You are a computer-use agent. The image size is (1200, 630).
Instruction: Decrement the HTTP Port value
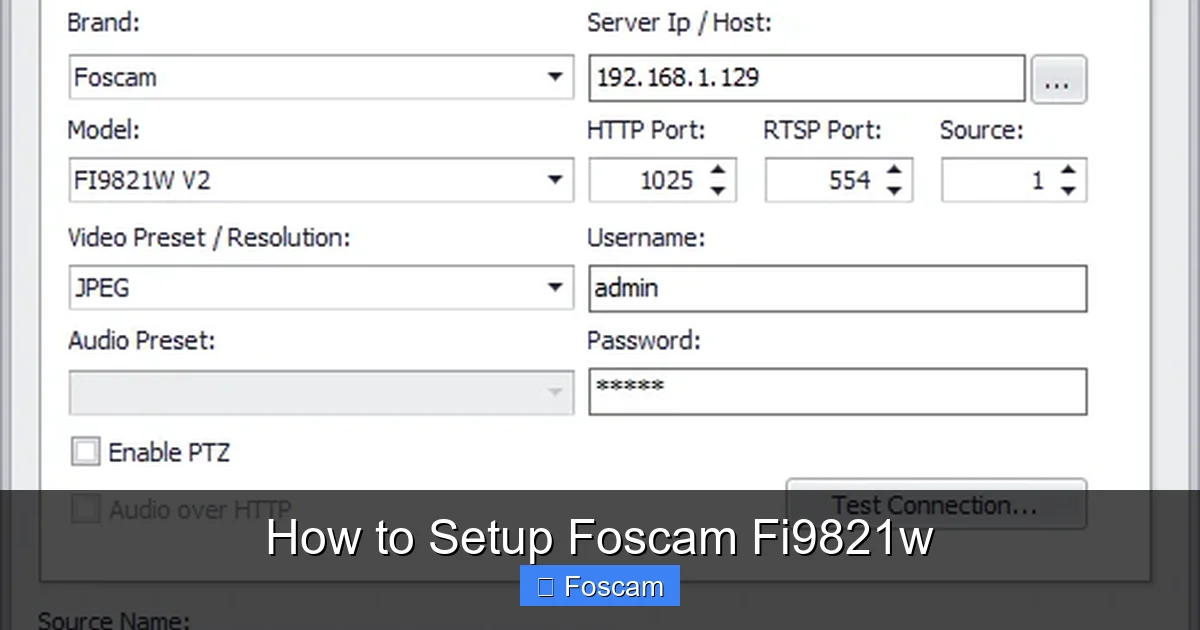717,188
